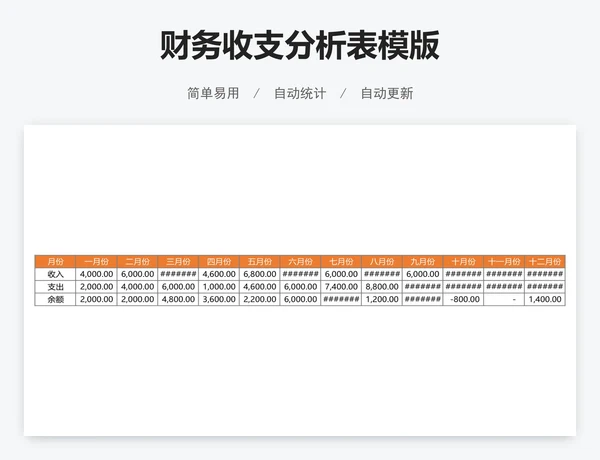Select the 五月份 column header

coord(260,262)
